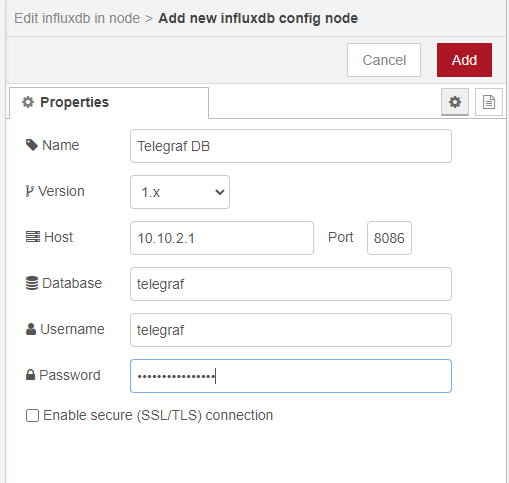Click the user icon beside Username

pyautogui.click(x=31, y=329)
